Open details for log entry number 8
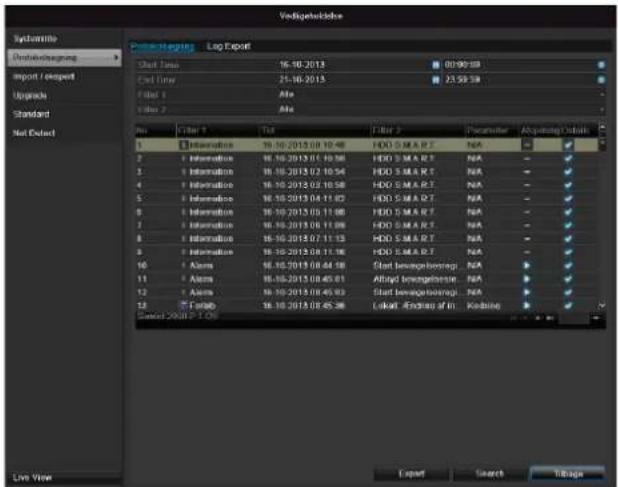Image resolution: width=618 pixels, height=487 pixels. pos(568,239)
